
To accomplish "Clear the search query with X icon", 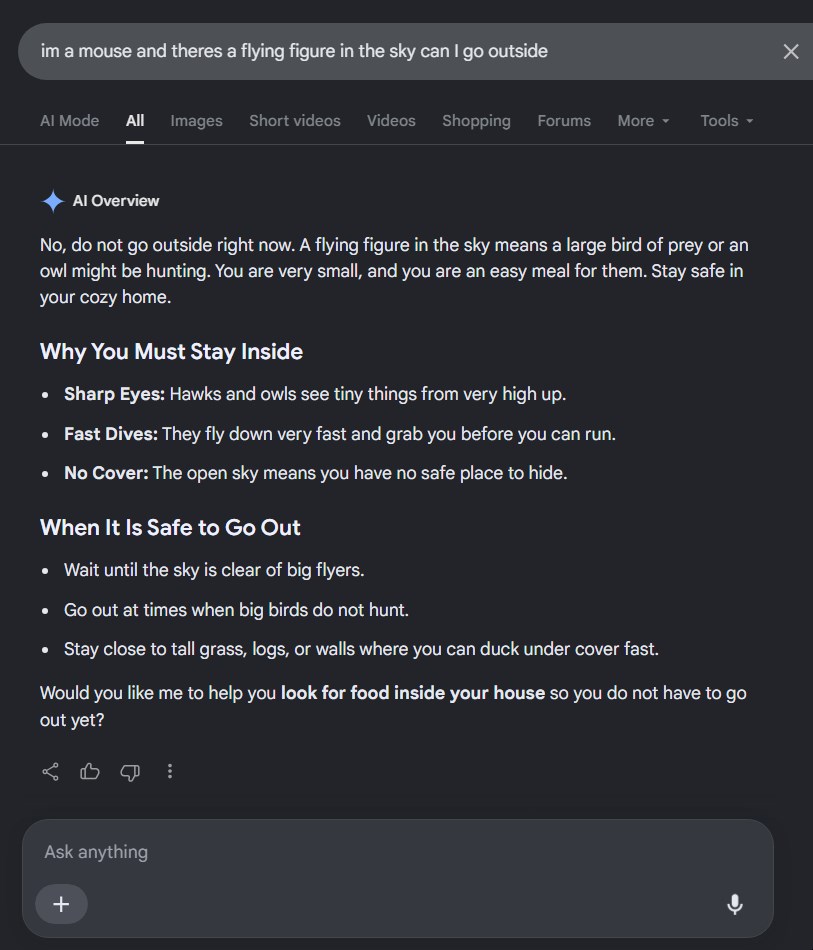I will 791,51.
